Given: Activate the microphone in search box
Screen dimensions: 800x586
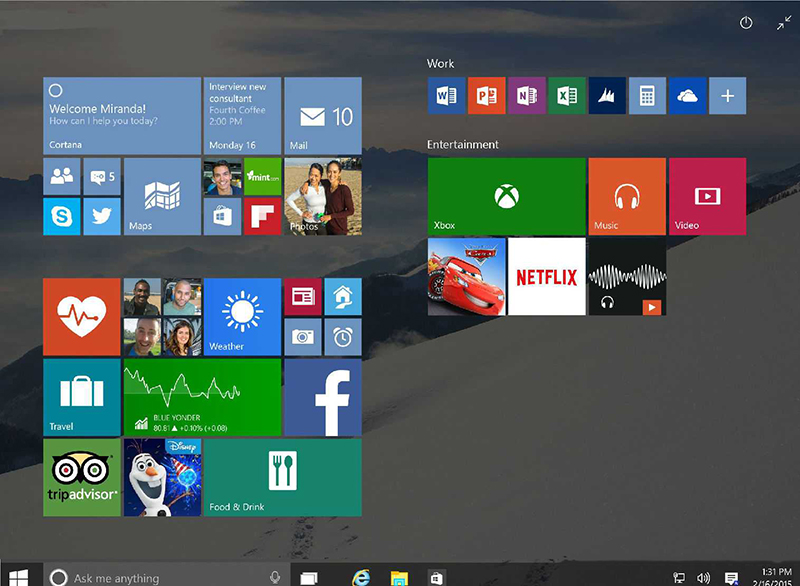Looking at the screenshot, I should pyautogui.click(x=275, y=577).
